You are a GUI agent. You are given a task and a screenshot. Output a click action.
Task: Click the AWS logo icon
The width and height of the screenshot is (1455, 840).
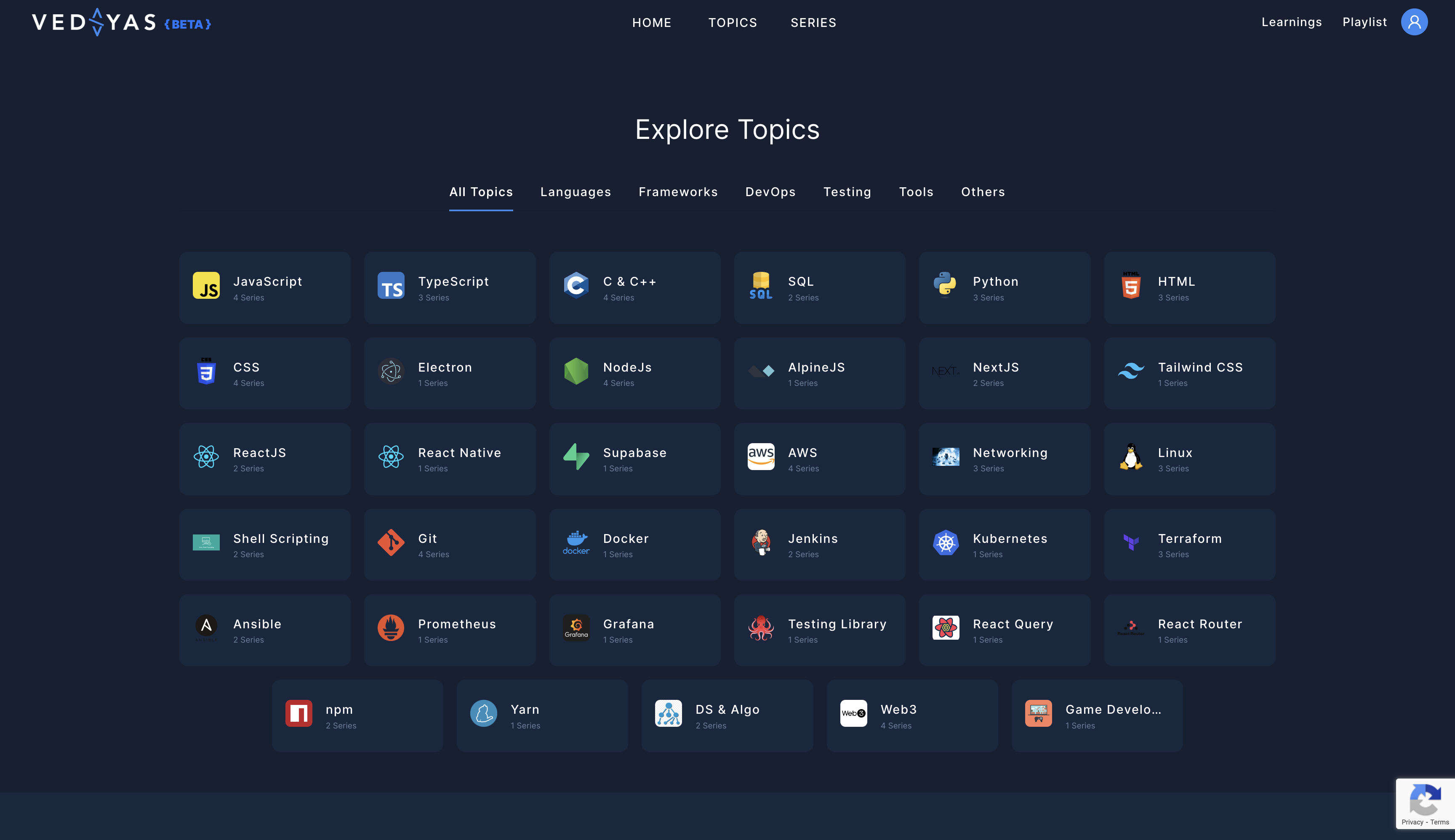pyautogui.click(x=761, y=457)
